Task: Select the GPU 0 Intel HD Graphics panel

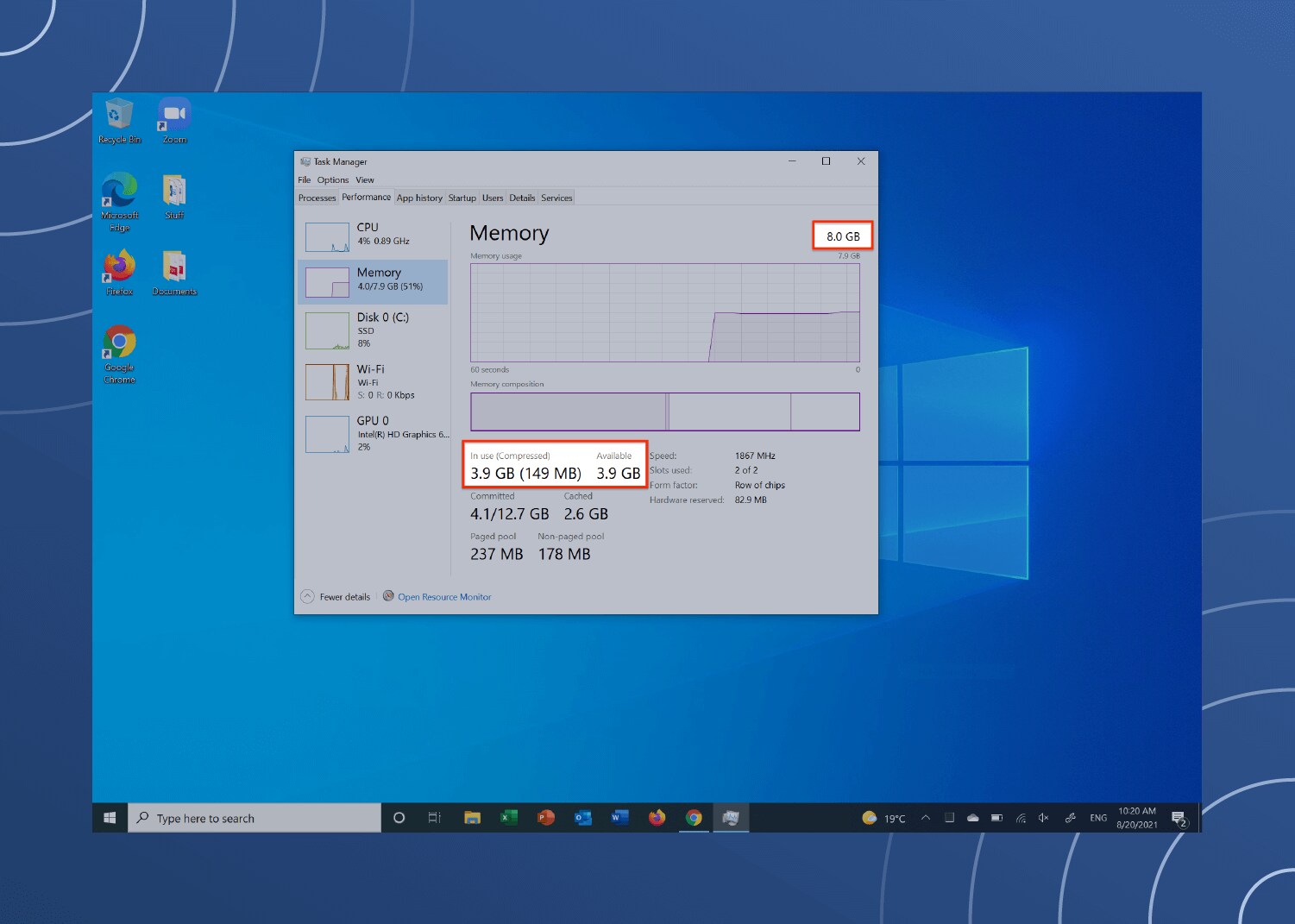Action: [x=371, y=433]
